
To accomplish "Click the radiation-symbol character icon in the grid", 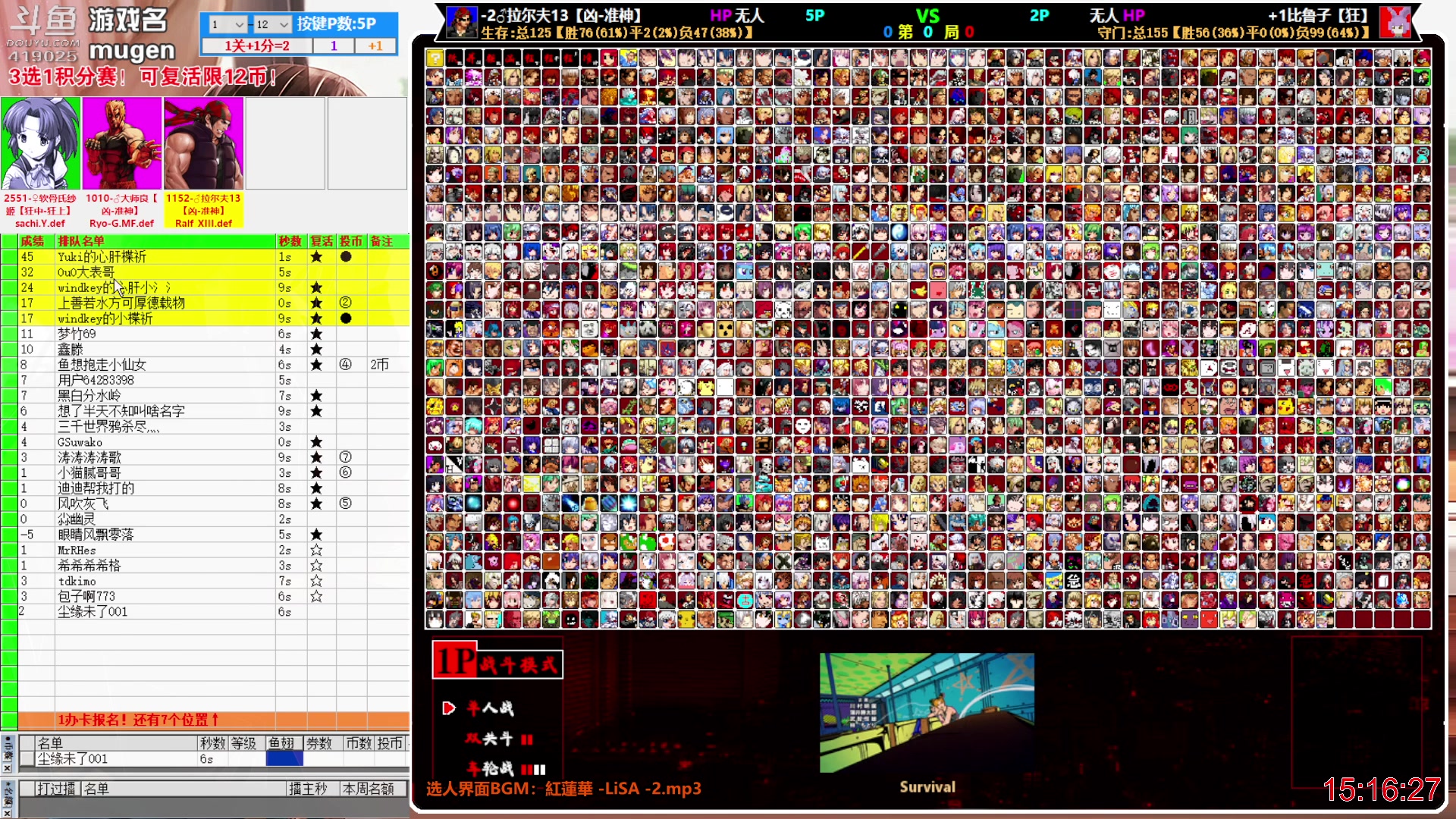I will [x=726, y=329].
